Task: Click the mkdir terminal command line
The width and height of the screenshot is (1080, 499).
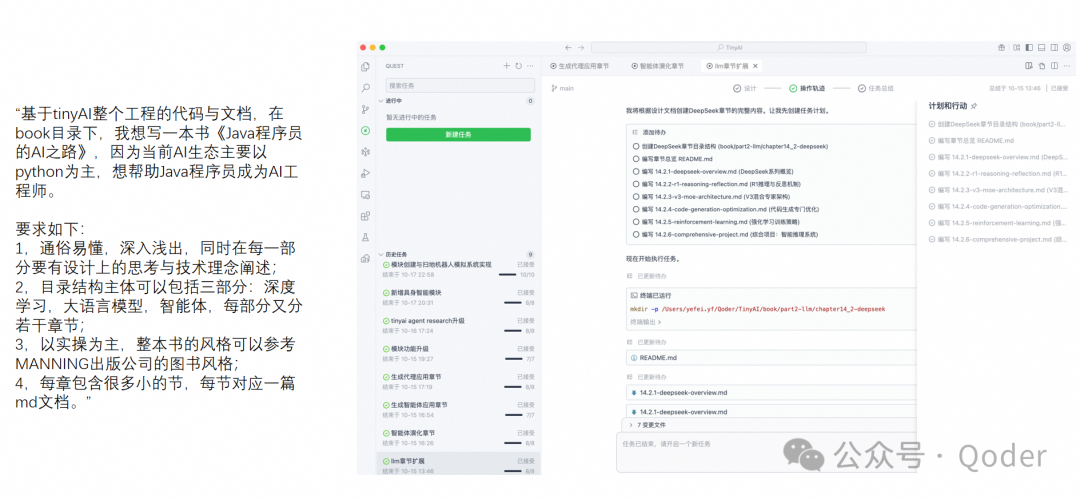Action: click(x=757, y=308)
